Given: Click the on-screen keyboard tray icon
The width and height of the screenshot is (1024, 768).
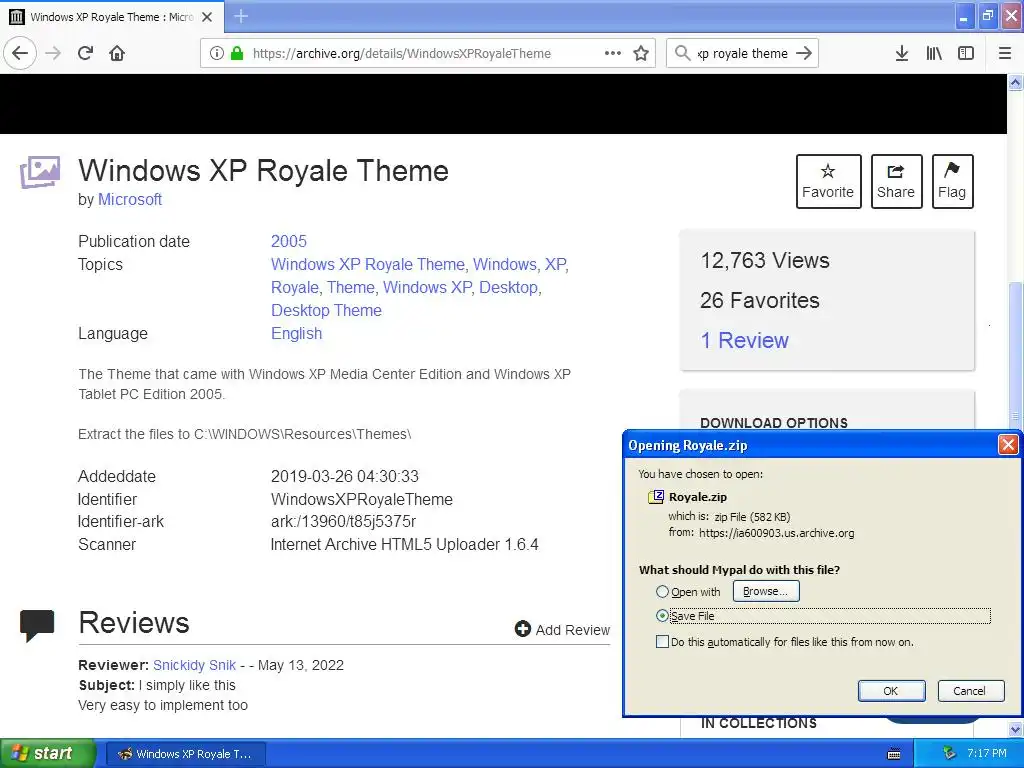Looking at the screenshot, I should (x=895, y=754).
